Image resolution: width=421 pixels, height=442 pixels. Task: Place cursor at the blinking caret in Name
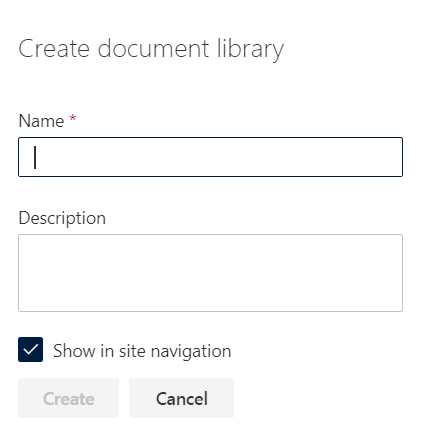point(35,157)
